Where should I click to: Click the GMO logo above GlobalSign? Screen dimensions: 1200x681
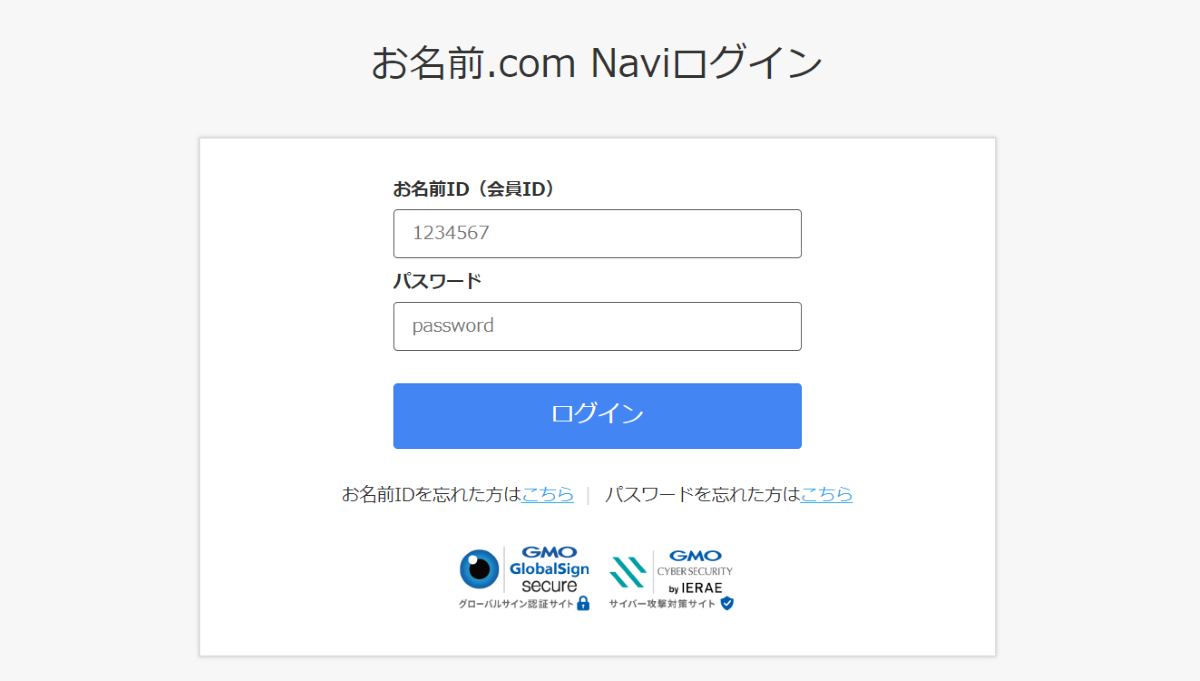click(550, 552)
